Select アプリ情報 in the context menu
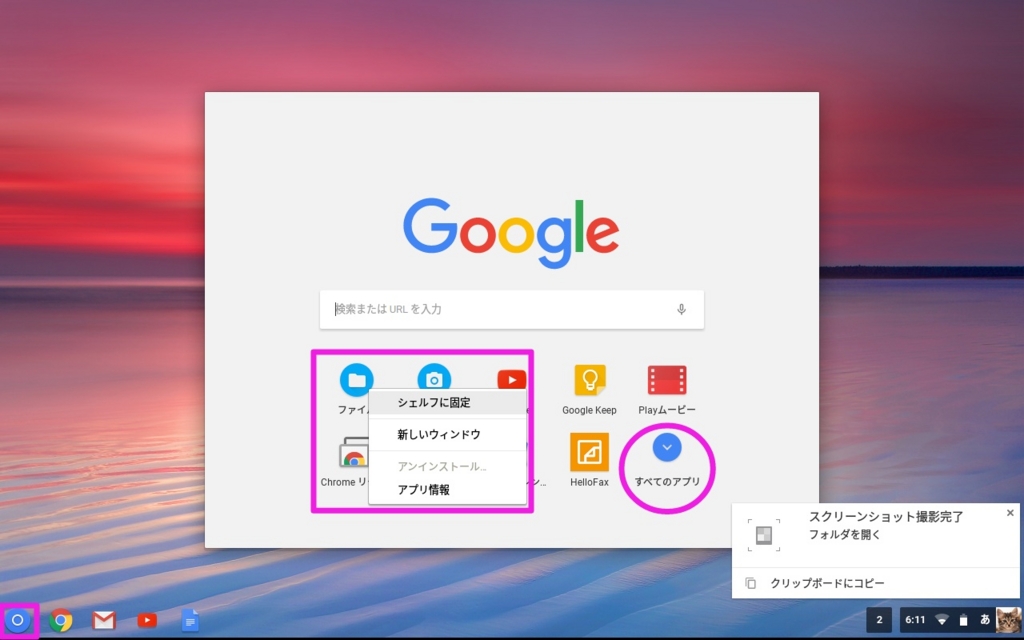The height and width of the screenshot is (640, 1024). [447, 490]
